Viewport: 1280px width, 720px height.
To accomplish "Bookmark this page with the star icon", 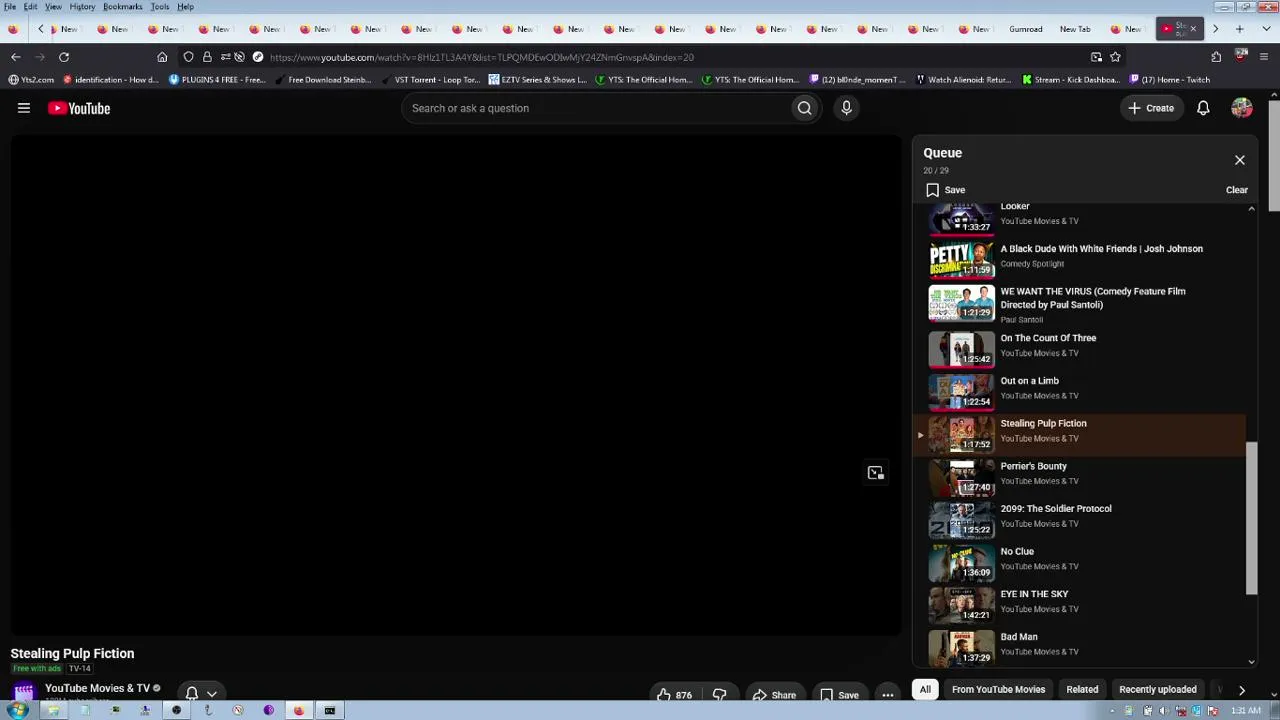I will click(1115, 57).
